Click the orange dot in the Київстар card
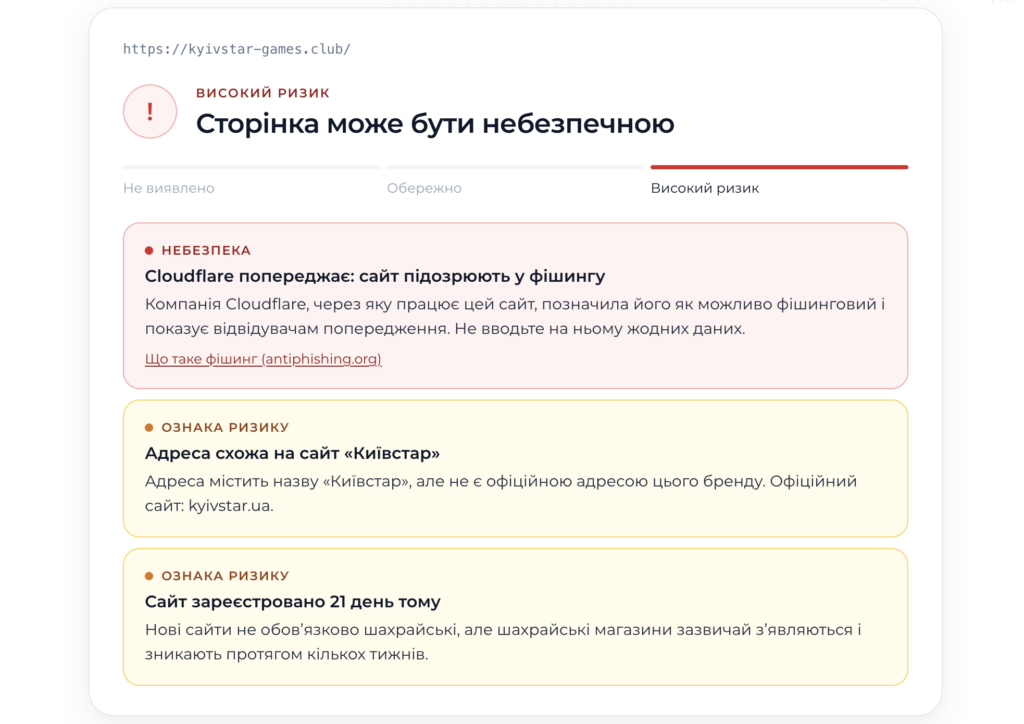Image resolution: width=1024 pixels, height=724 pixels. tap(149, 428)
